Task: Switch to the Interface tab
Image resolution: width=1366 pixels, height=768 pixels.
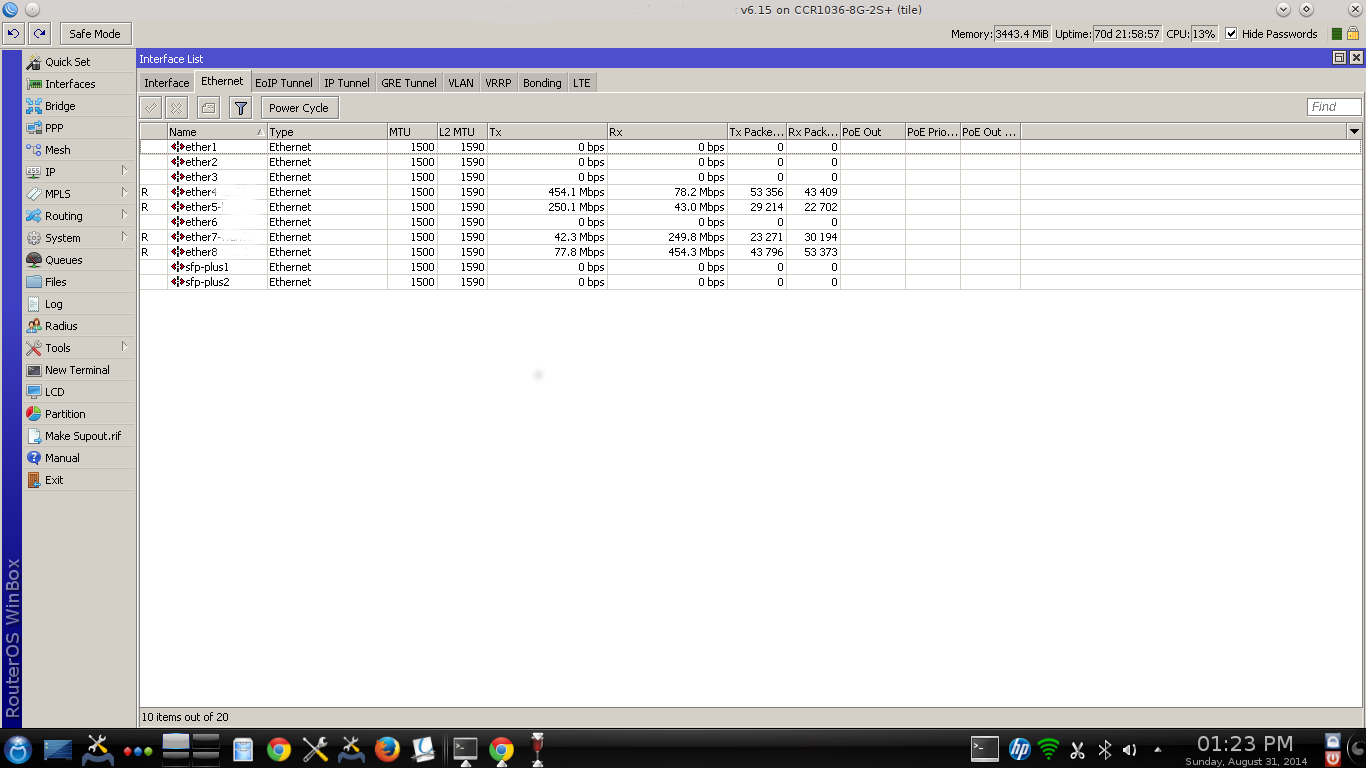Action: (166, 83)
